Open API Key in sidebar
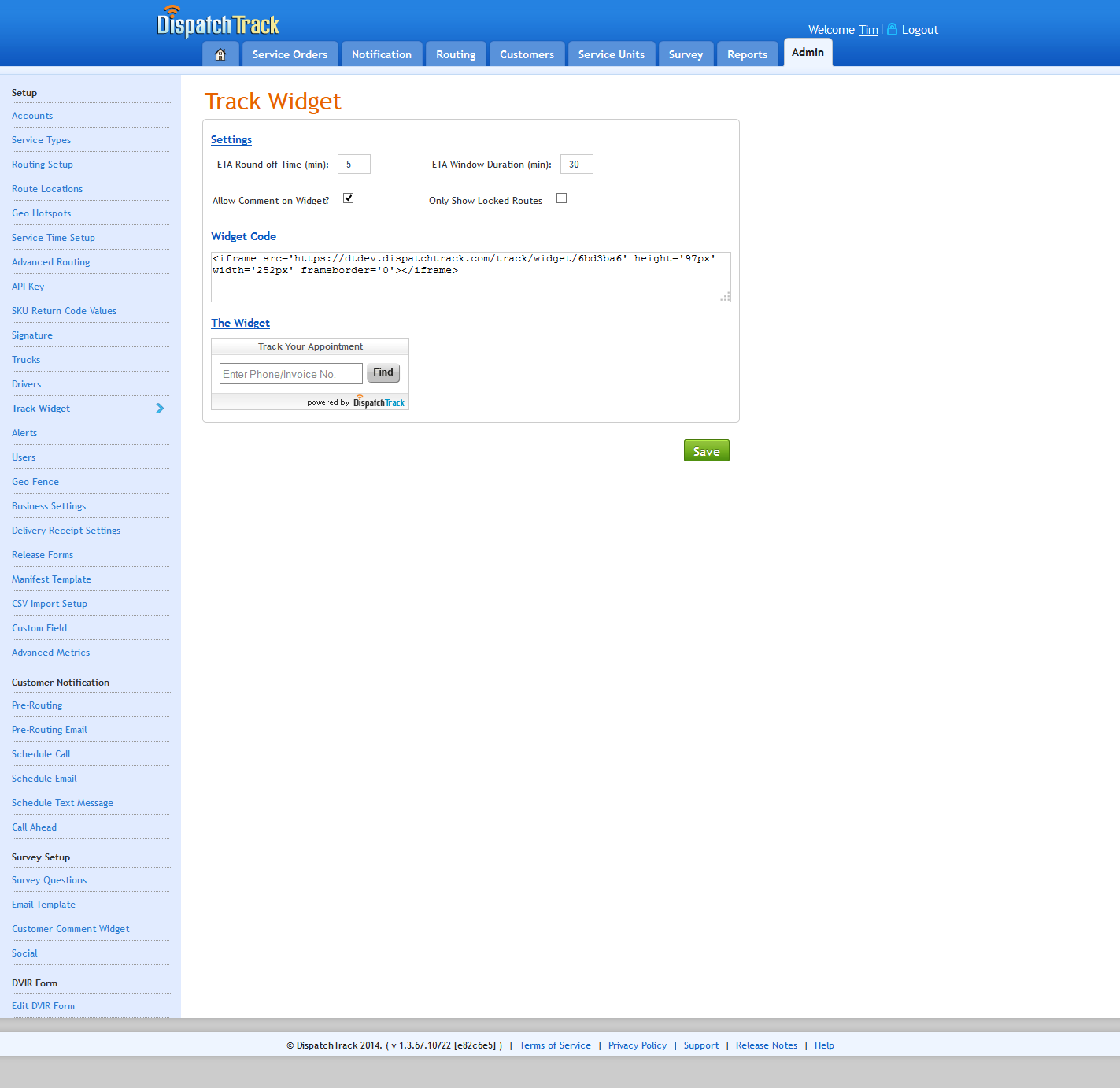Screen dimensions: 1120x1088 pyautogui.click(x=28, y=287)
